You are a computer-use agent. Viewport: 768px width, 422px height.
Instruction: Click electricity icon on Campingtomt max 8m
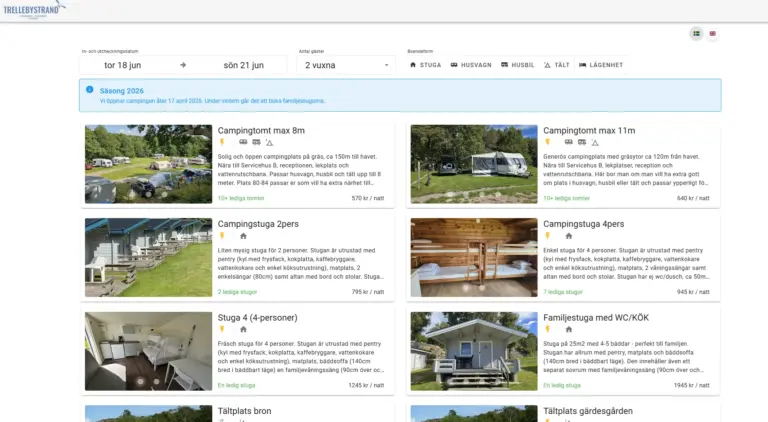tap(222, 142)
